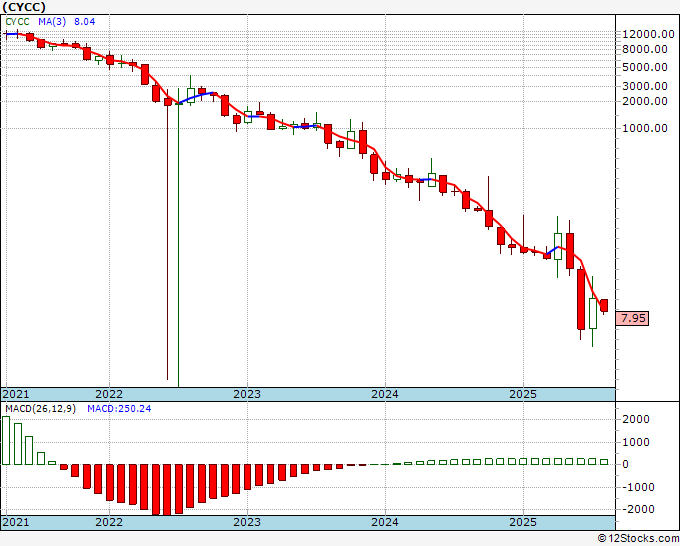Click the MACD:250.24 value label
680x546 pixels.
point(119,409)
